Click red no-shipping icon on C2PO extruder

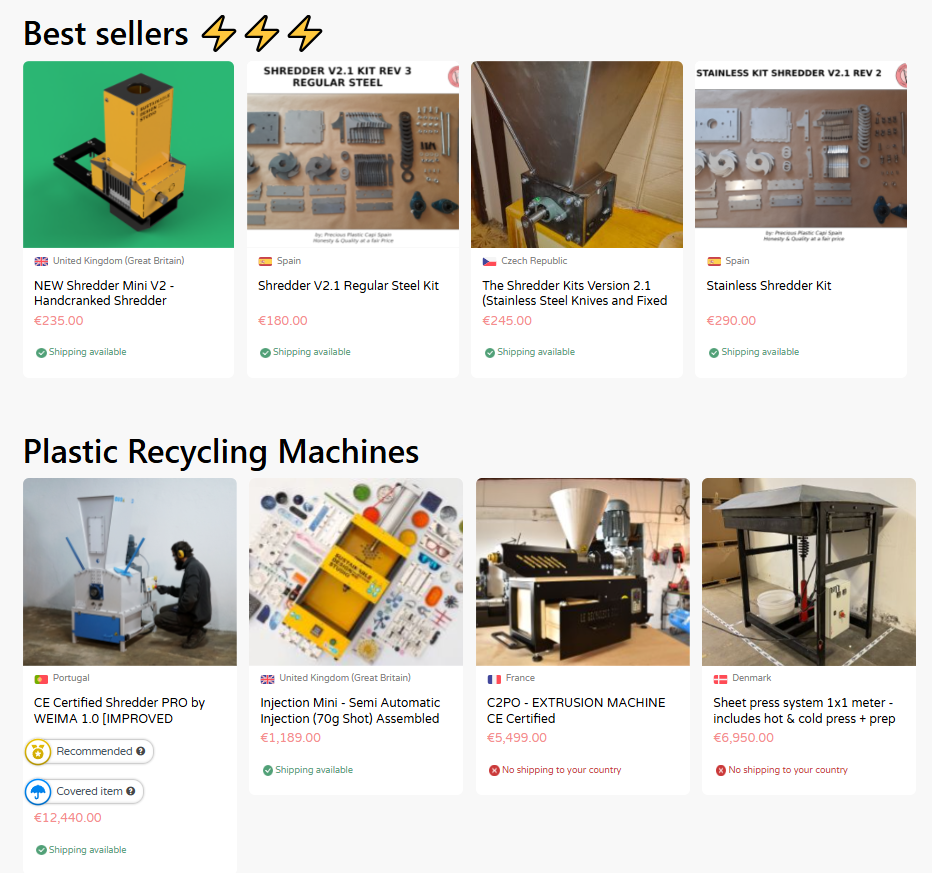tap(494, 771)
